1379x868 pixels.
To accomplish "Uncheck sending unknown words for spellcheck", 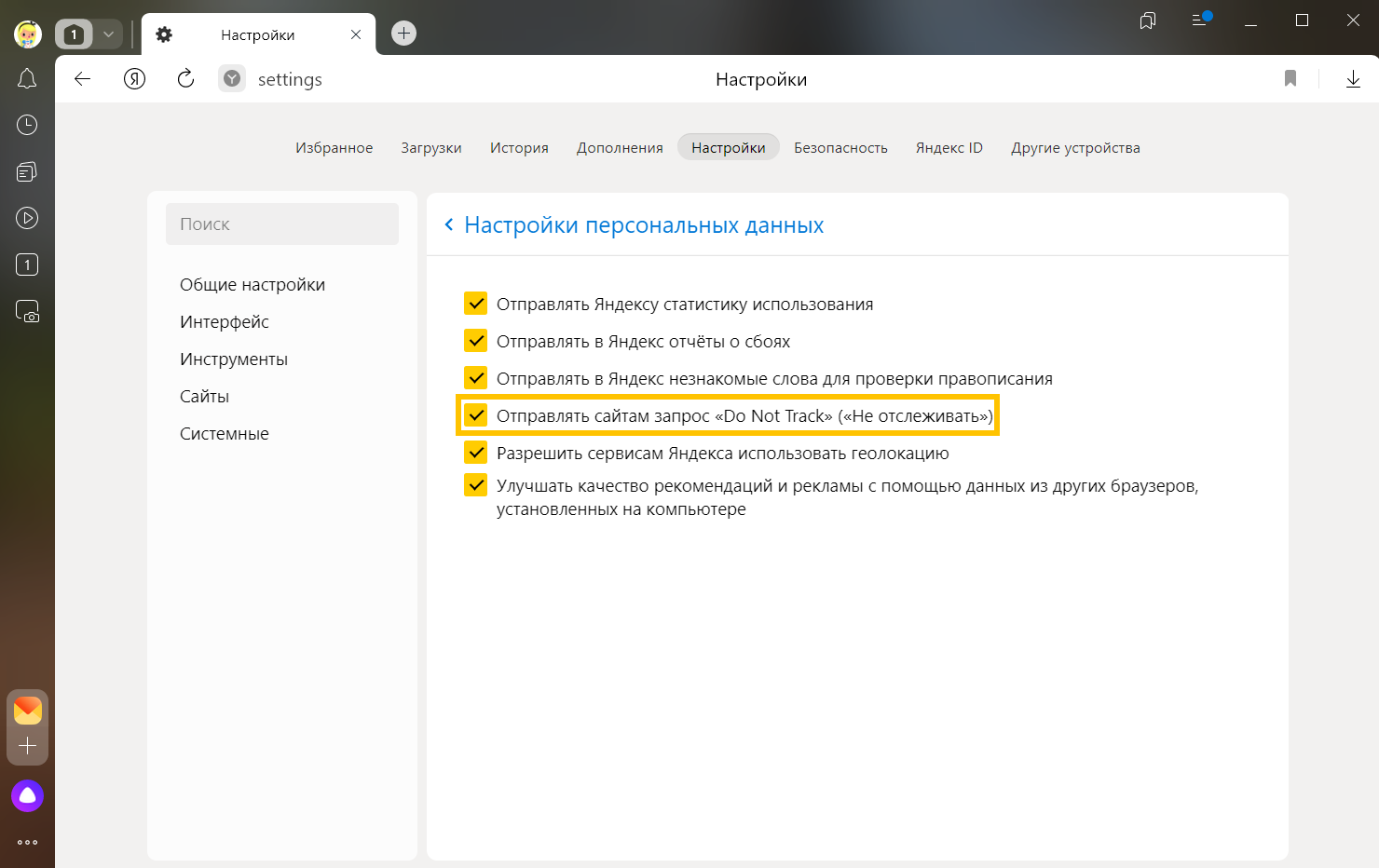I will tap(476, 378).
